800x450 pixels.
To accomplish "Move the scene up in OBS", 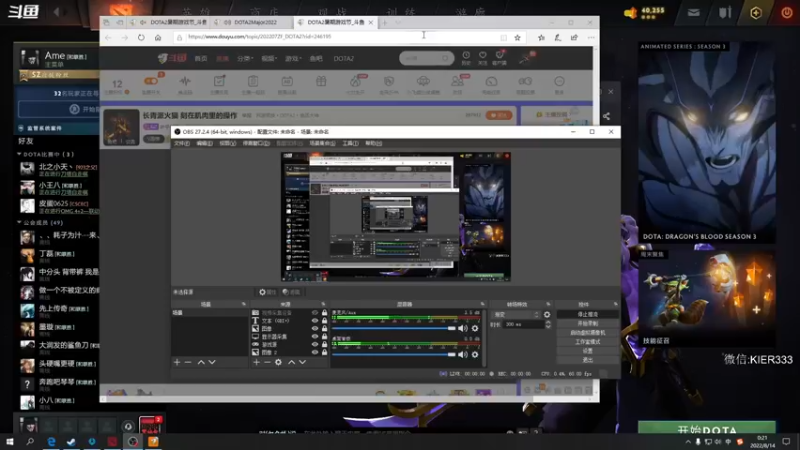I will pyautogui.click(x=201, y=362).
